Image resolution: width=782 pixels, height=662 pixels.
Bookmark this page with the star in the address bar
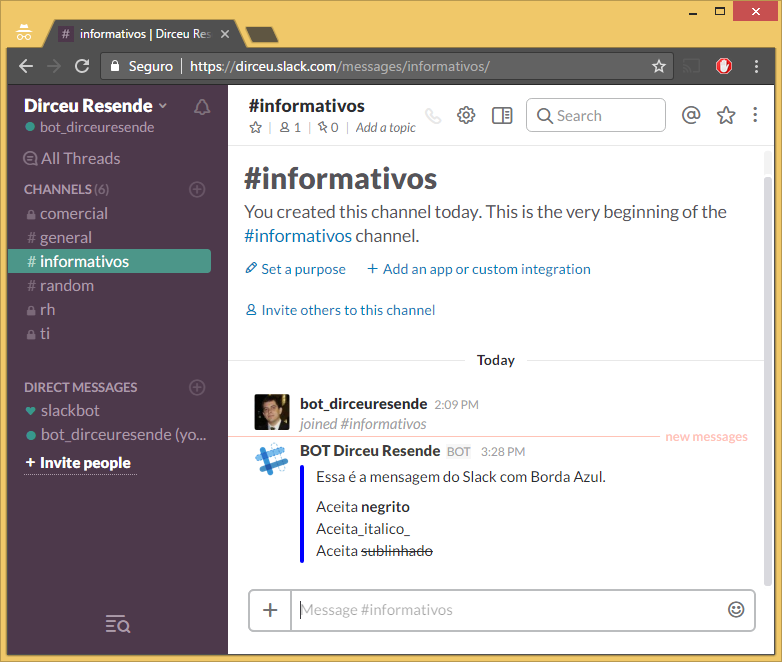pos(658,66)
